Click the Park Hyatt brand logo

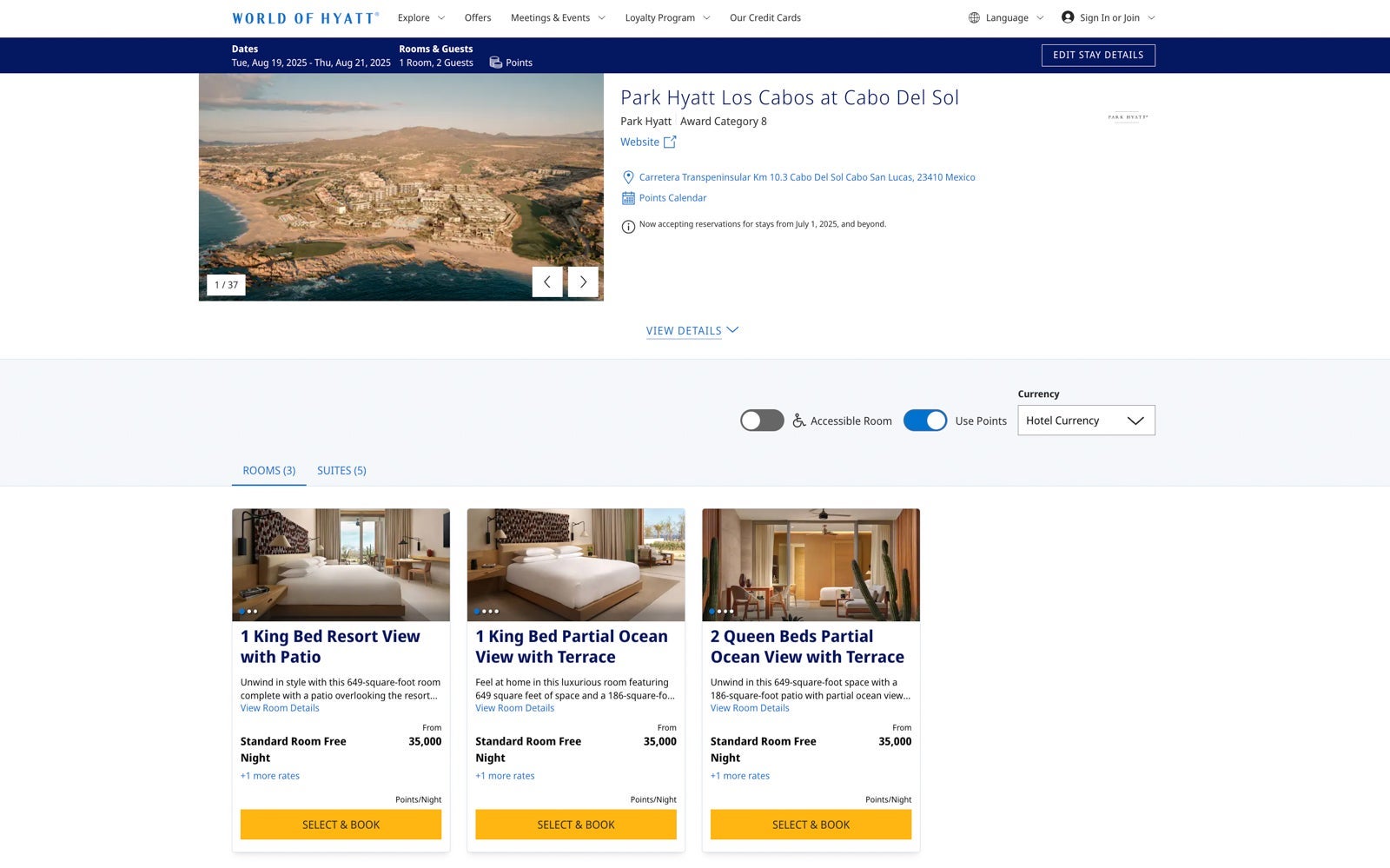(1128, 116)
